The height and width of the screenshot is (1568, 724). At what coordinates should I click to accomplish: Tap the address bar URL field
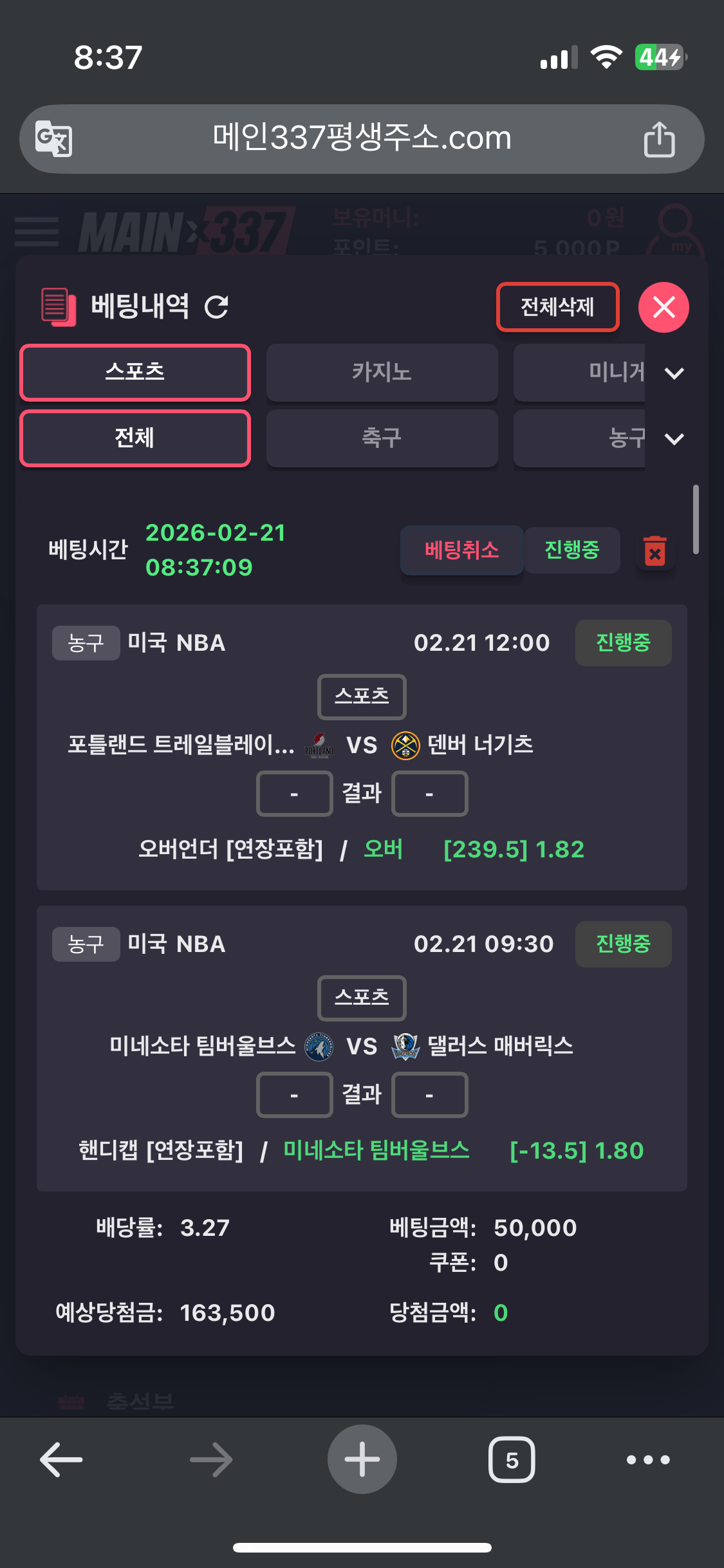pyautogui.click(x=362, y=138)
